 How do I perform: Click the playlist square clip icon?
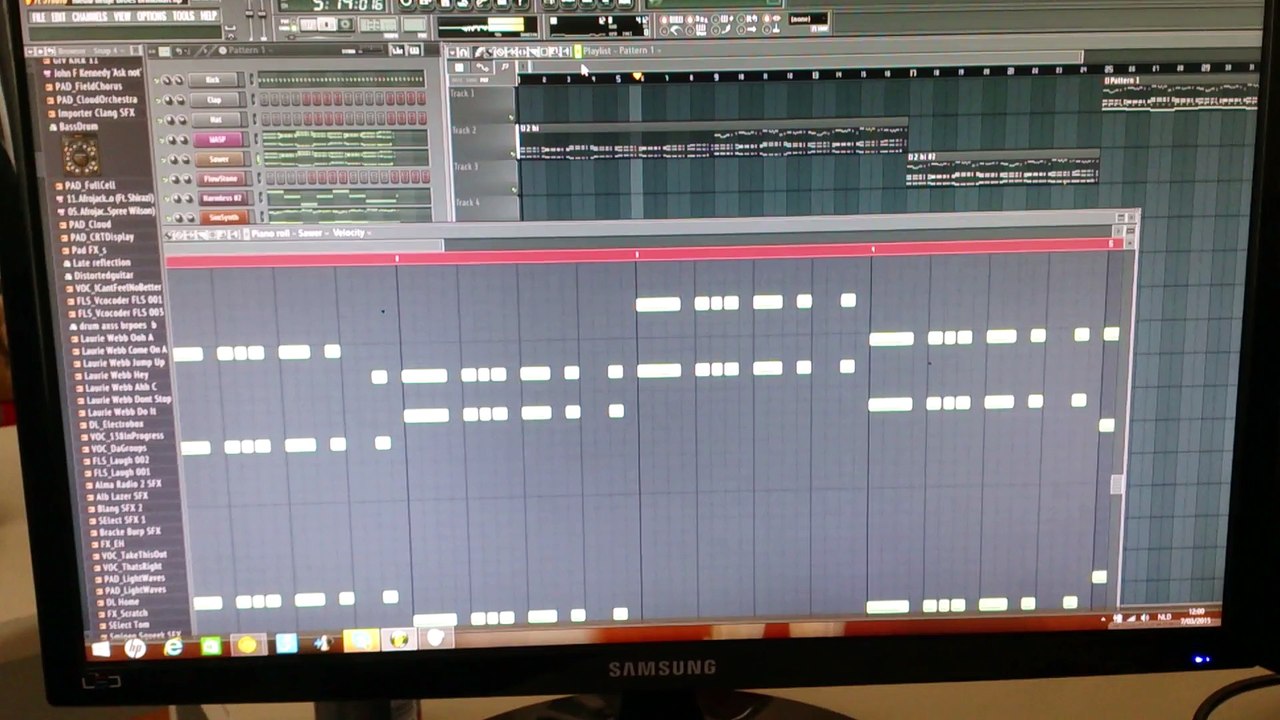459,68
